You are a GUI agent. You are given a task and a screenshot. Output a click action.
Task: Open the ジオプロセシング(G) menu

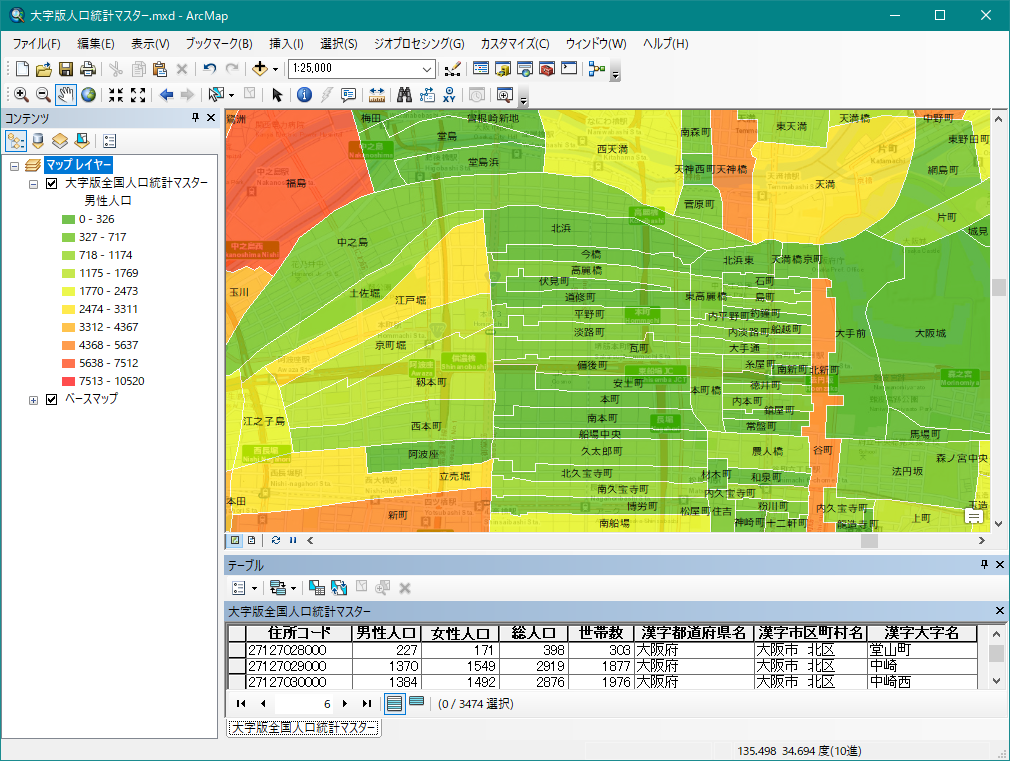click(419, 44)
